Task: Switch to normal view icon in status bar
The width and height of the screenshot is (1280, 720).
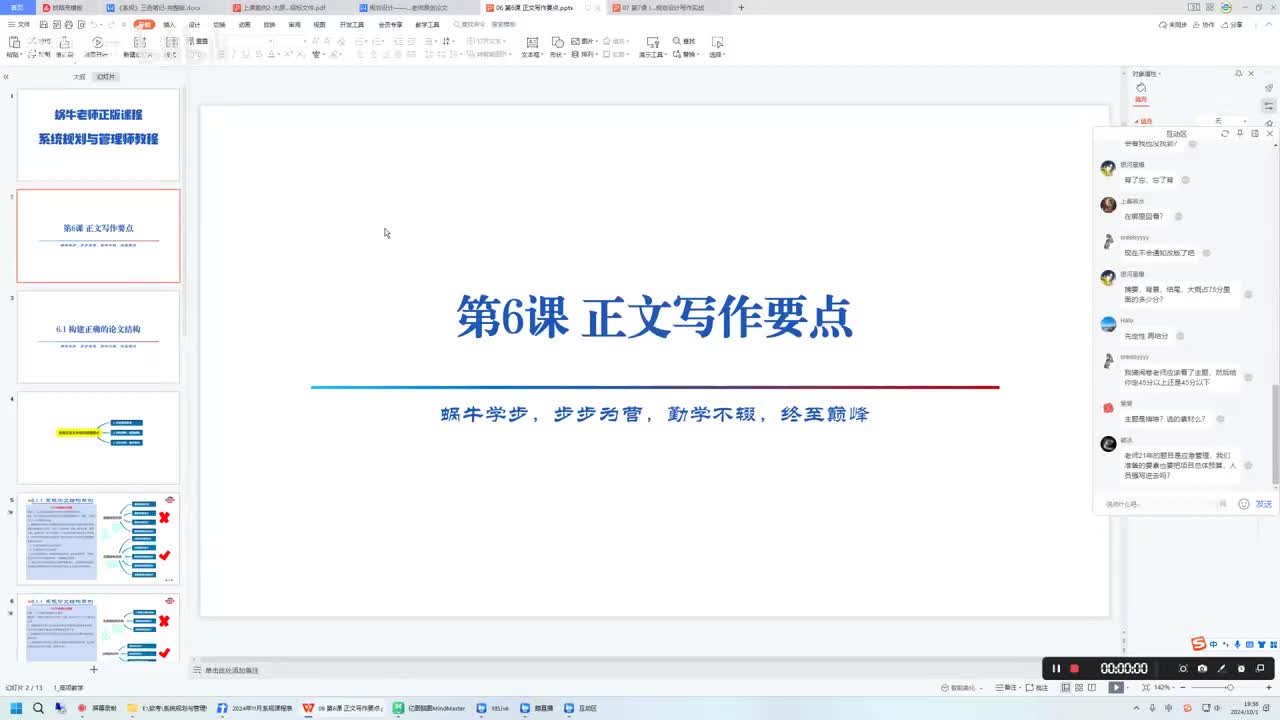Action: coord(1065,687)
